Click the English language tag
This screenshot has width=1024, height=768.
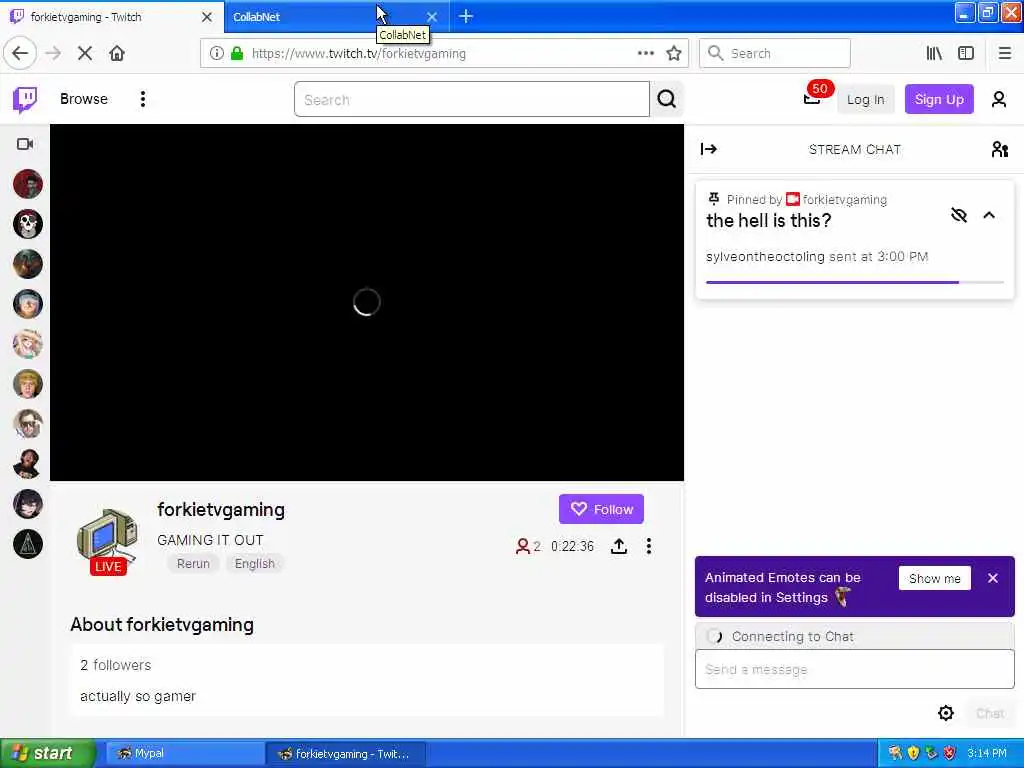[x=255, y=564]
